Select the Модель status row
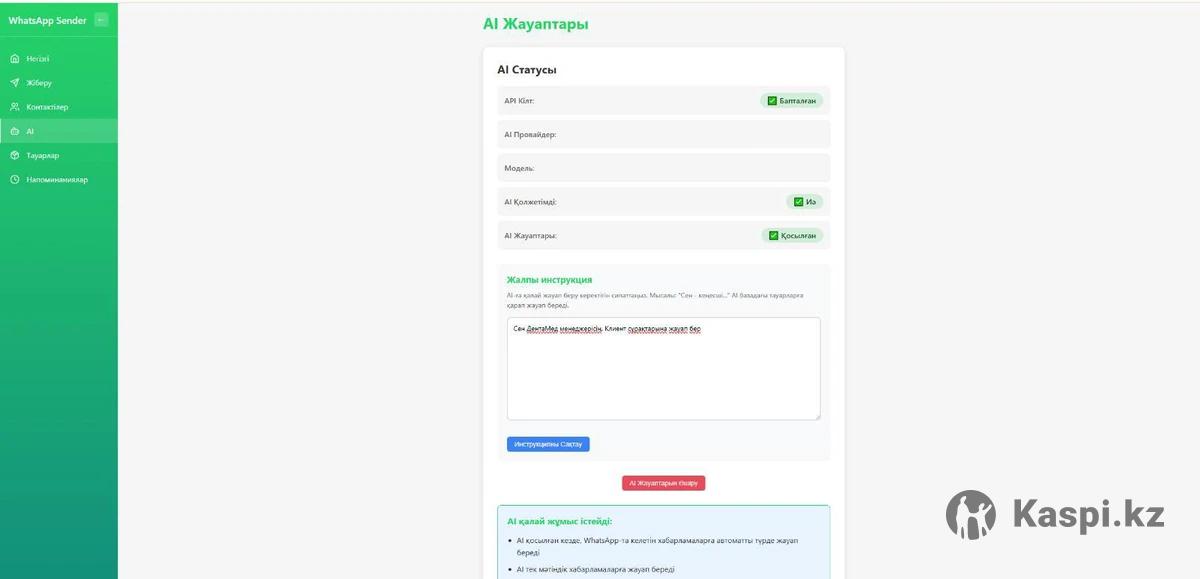The image size is (1200, 579). coord(663,168)
